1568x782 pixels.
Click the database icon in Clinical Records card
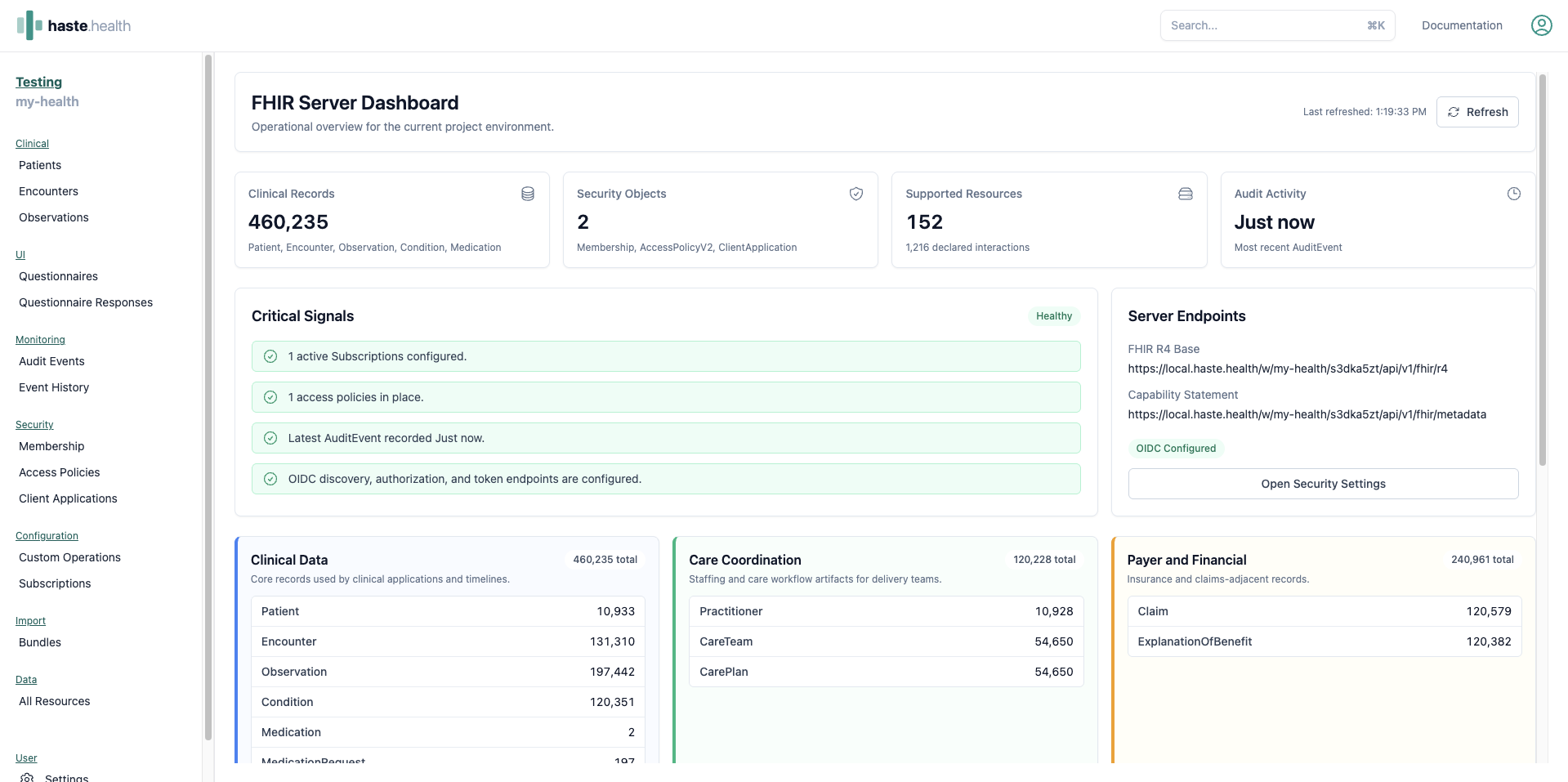(528, 194)
